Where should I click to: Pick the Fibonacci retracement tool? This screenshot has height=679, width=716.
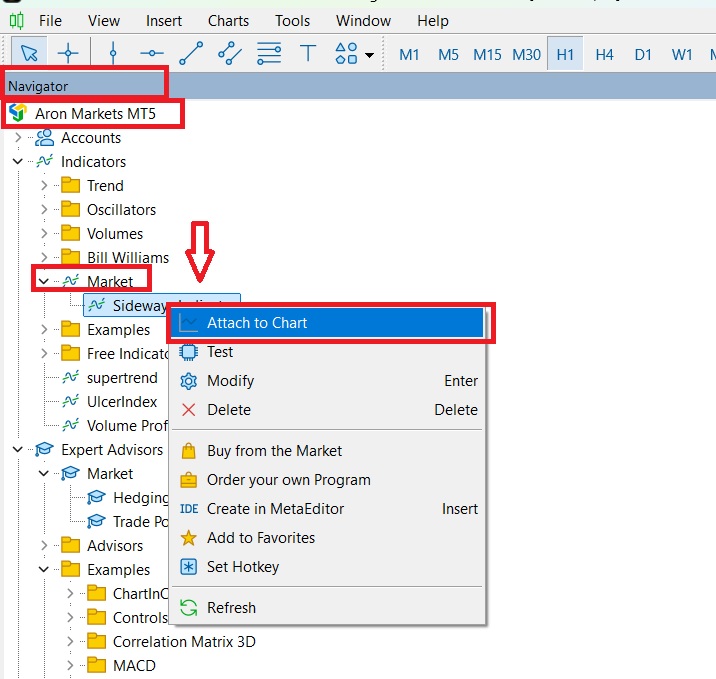(x=269, y=54)
